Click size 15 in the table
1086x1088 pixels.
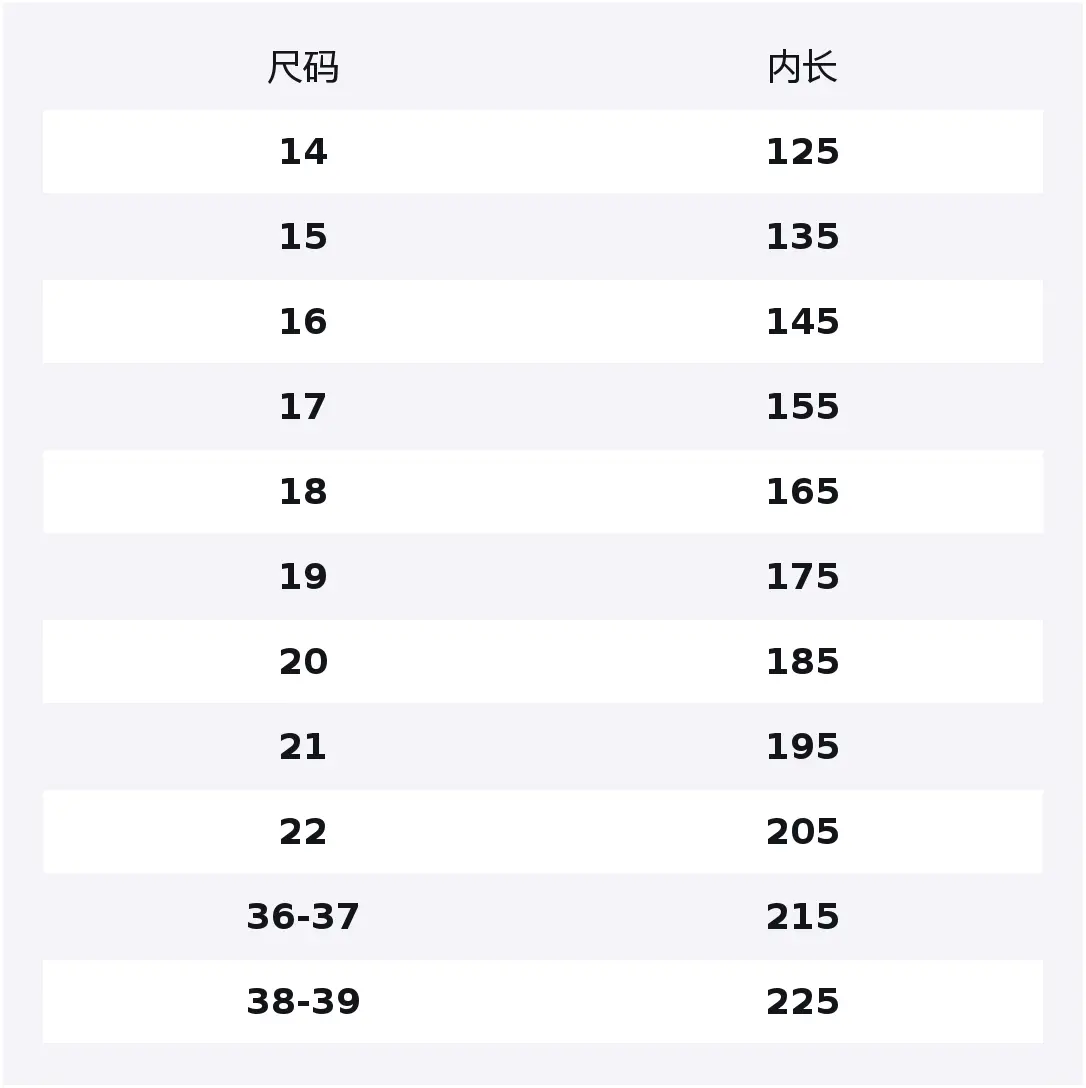[303, 237]
